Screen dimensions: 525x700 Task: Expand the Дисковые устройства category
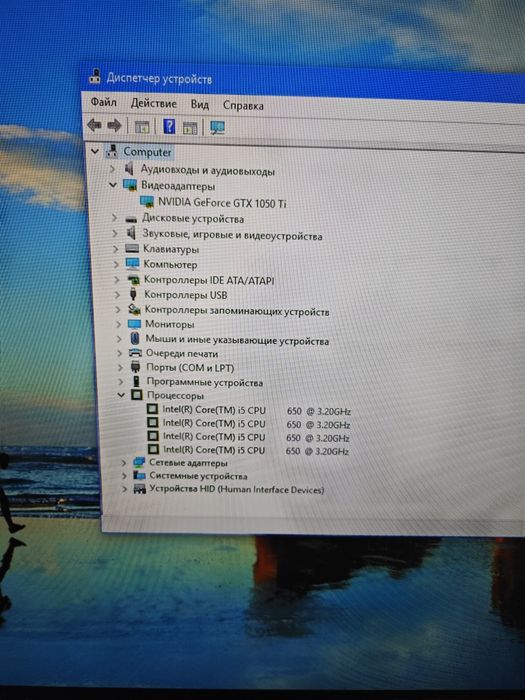pos(114,218)
